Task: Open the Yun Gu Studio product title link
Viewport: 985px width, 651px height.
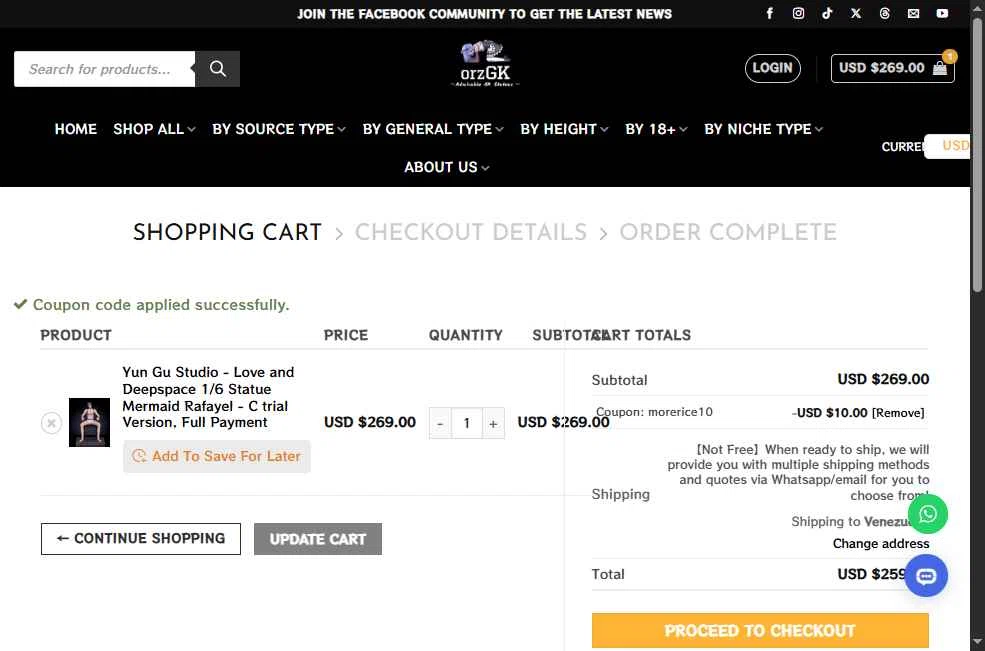Action: click(x=208, y=397)
